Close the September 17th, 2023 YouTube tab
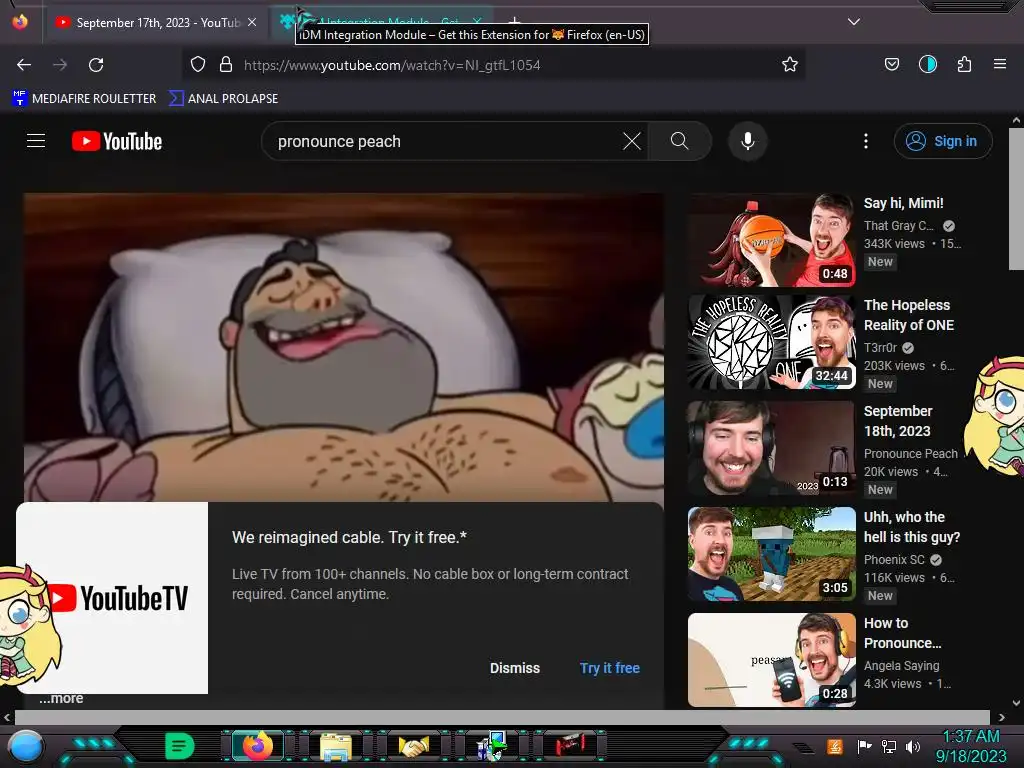This screenshot has height=768, width=1024. (252, 22)
